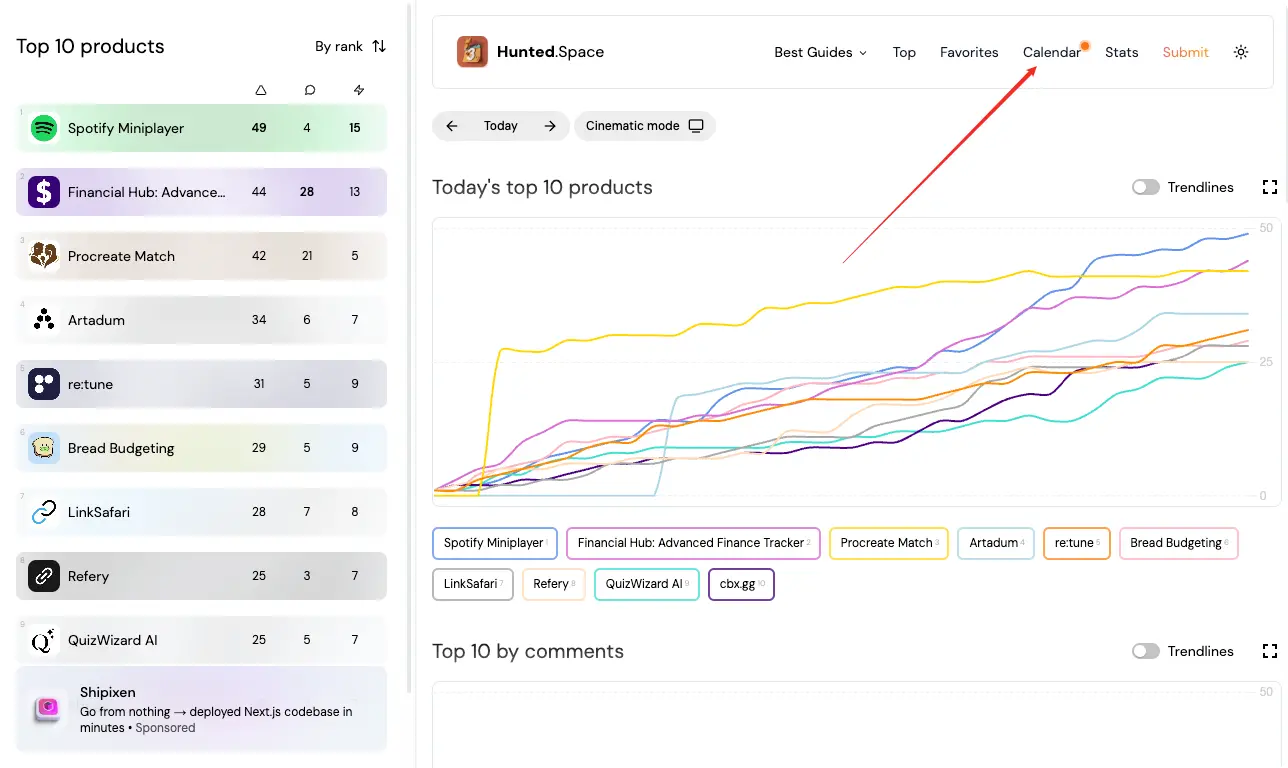Screen dimensions: 1288x768
Task: Go to the Stats page
Action: pyautogui.click(x=1121, y=52)
